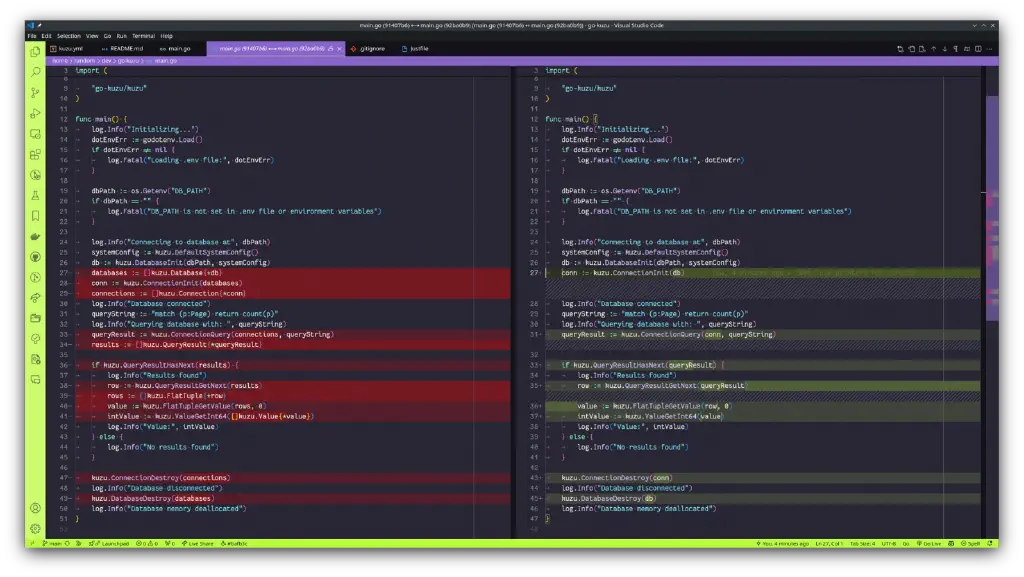Open the Accounts icon in activity bar
The height and width of the screenshot is (577, 1024).
35,508
